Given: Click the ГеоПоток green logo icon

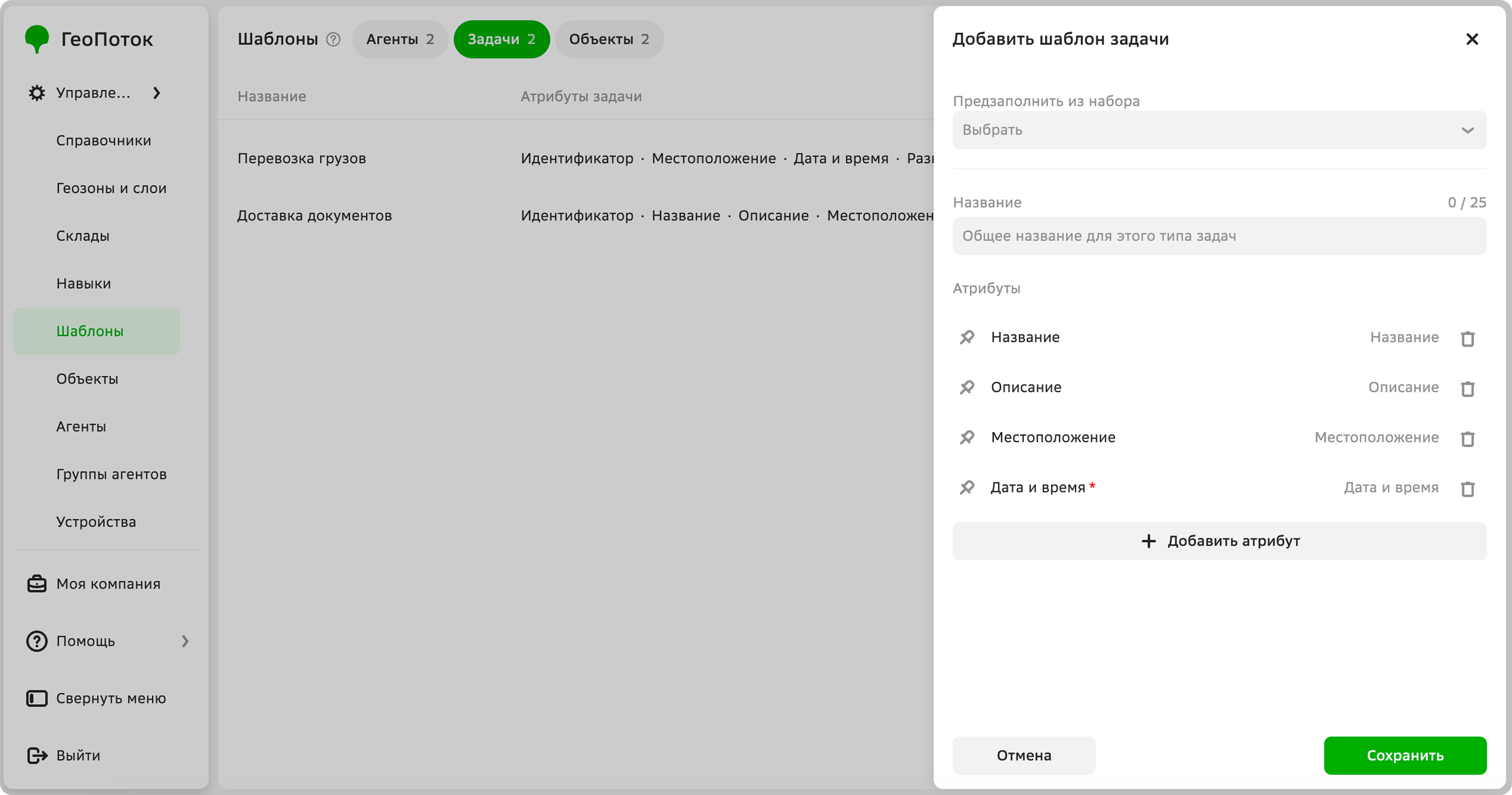Looking at the screenshot, I should coord(37,39).
